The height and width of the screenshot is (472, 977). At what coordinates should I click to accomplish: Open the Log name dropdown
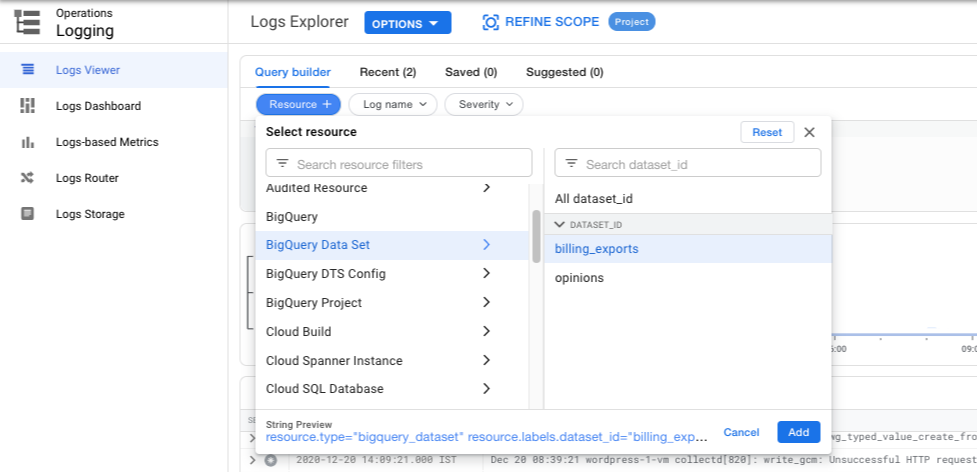[x=393, y=105]
